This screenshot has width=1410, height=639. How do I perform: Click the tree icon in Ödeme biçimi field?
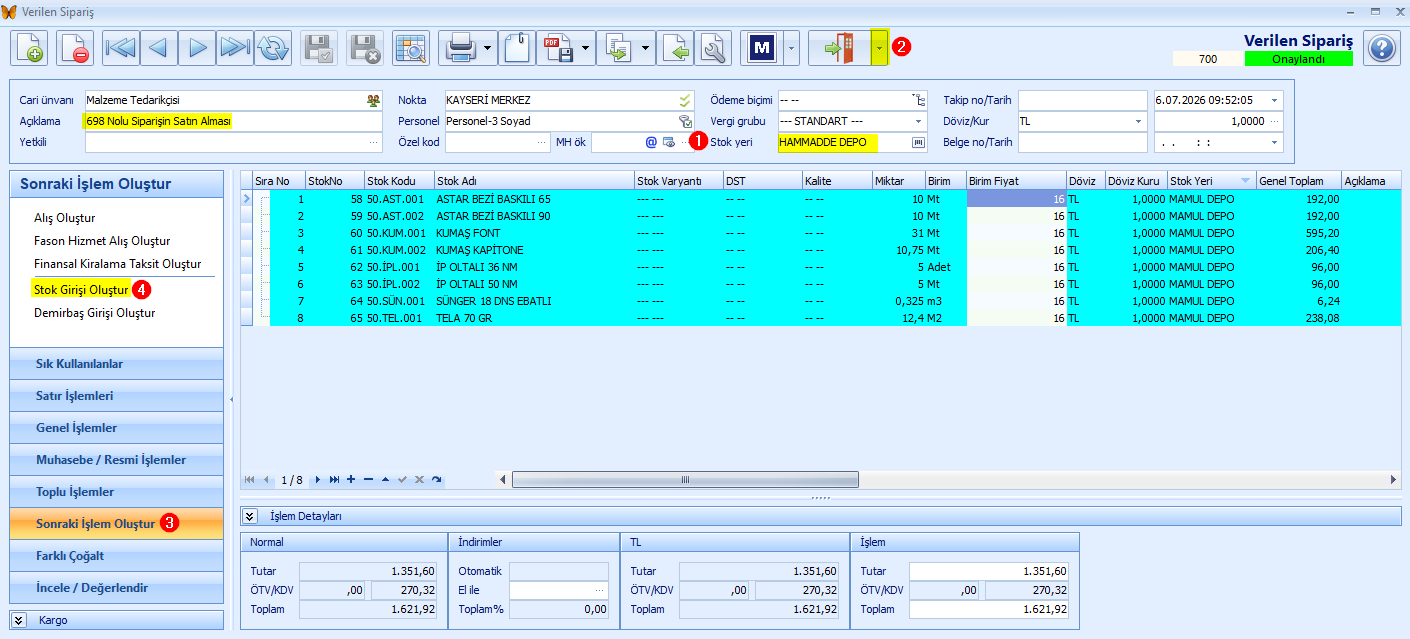click(919, 100)
